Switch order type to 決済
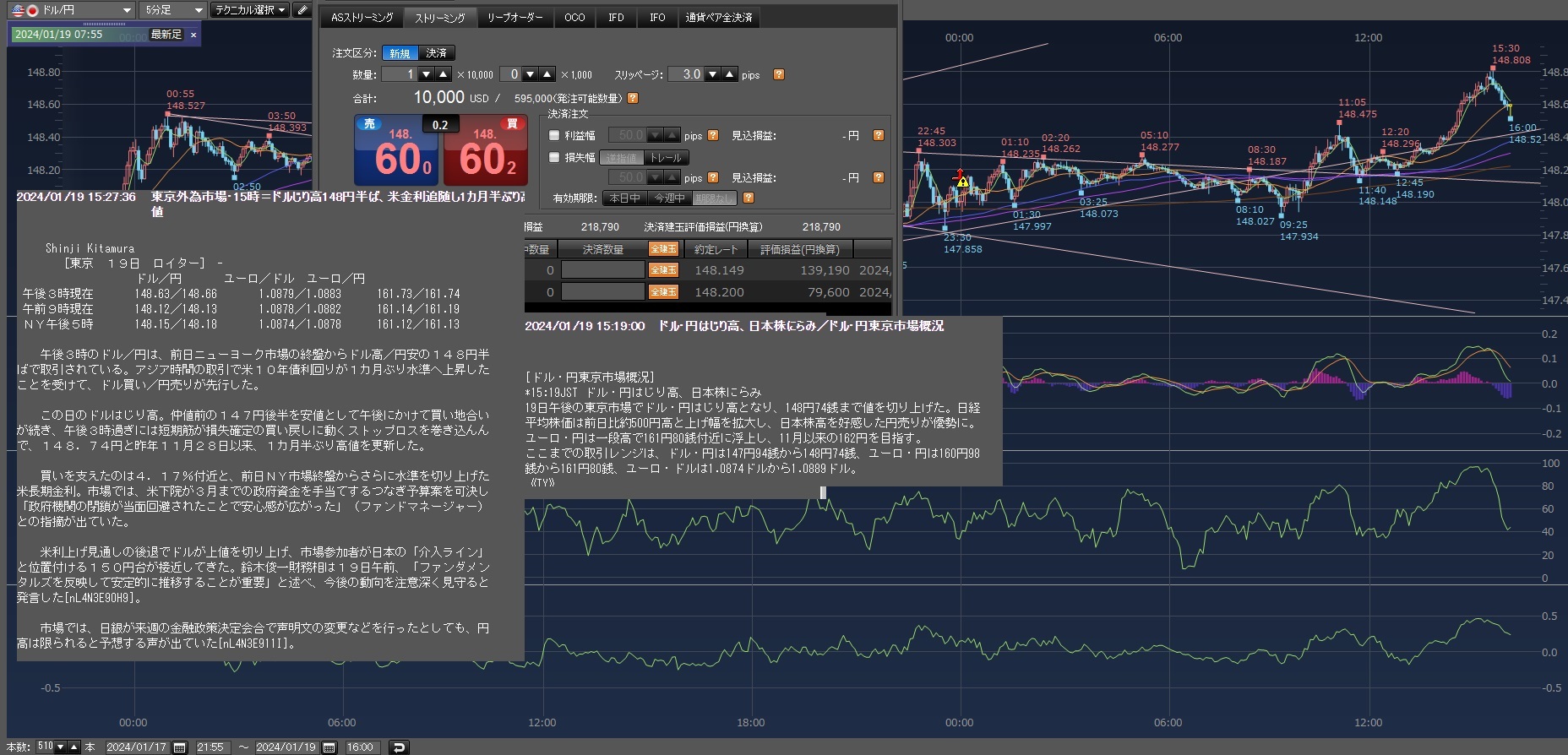This screenshot has width=1568, height=755. point(436,53)
